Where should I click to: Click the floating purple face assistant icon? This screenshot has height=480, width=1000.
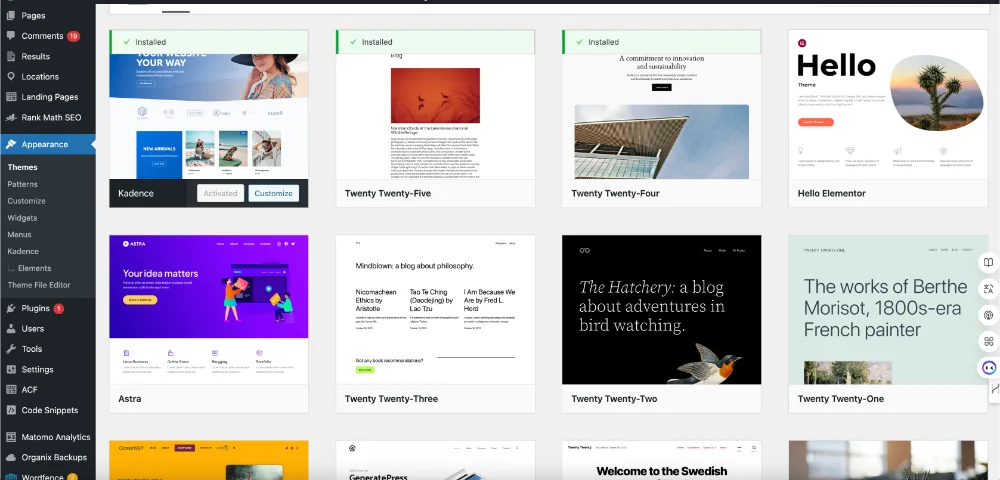click(989, 368)
